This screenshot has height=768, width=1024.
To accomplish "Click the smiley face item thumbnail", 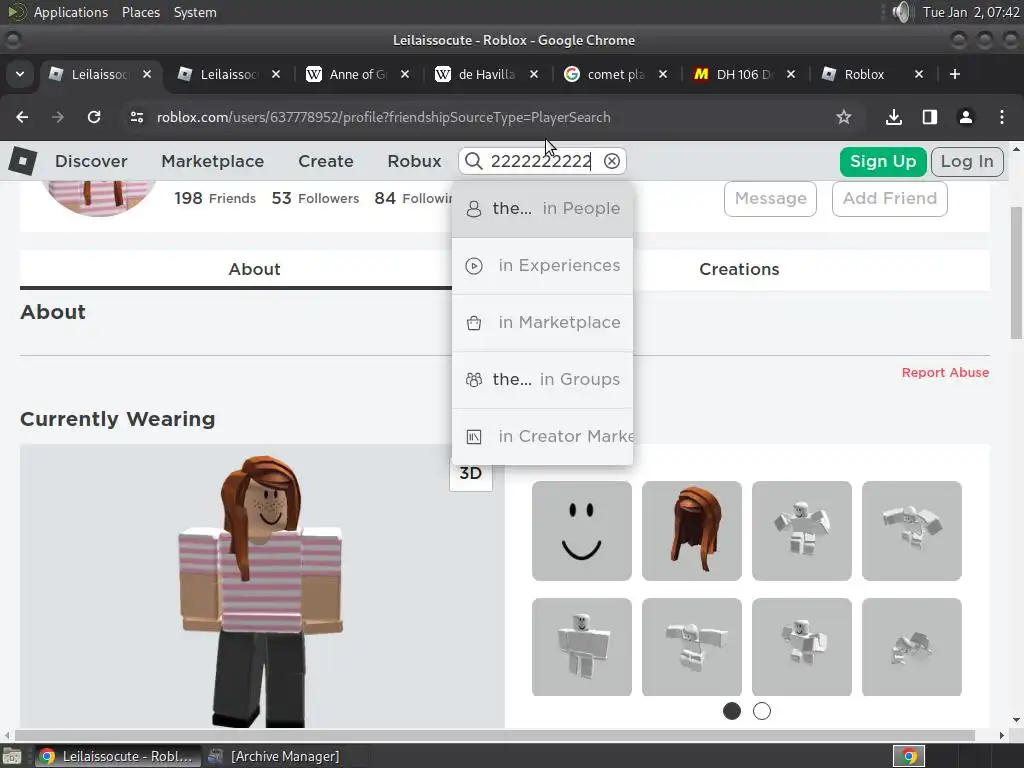I will click(x=581, y=531).
